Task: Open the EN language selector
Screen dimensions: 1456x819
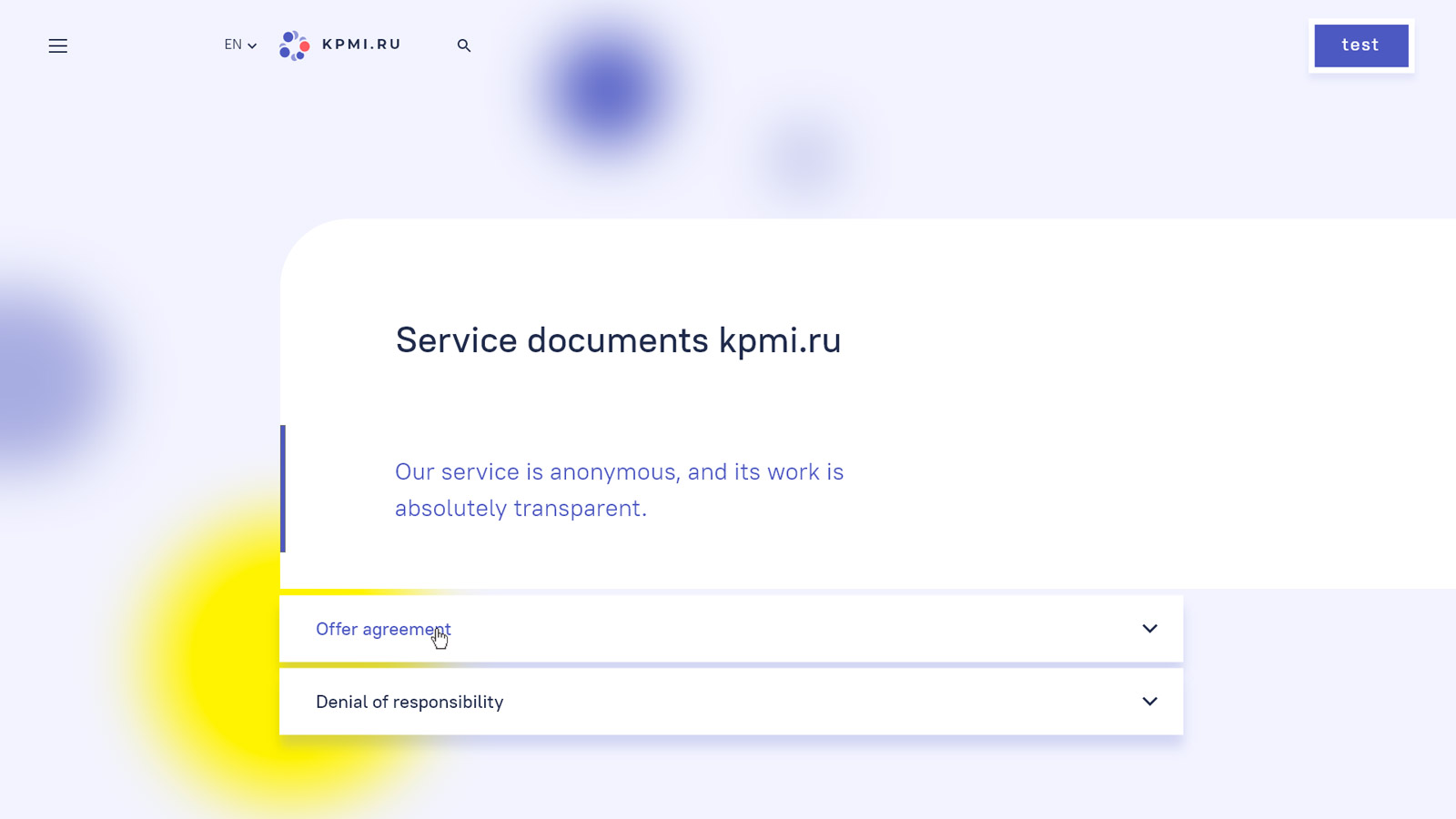Action: click(234, 45)
